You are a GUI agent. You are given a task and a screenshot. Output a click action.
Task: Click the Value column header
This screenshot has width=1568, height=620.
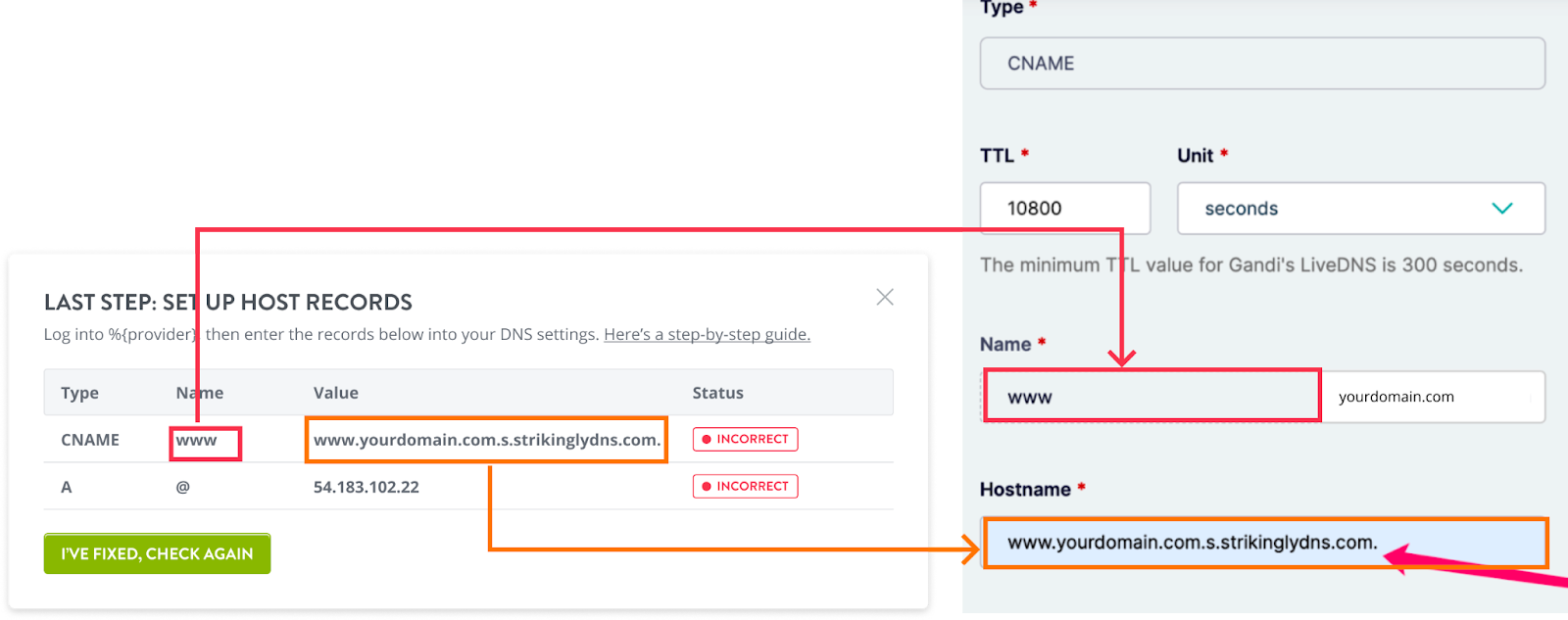pyautogui.click(x=335, y=393)
